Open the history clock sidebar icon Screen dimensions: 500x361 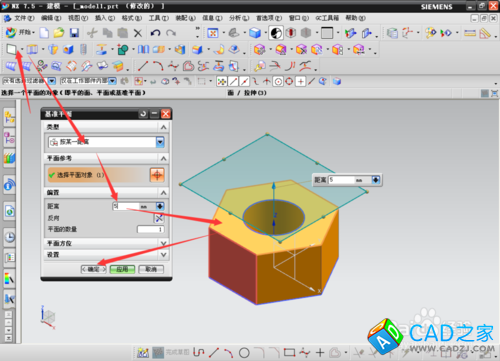(10, 237)
